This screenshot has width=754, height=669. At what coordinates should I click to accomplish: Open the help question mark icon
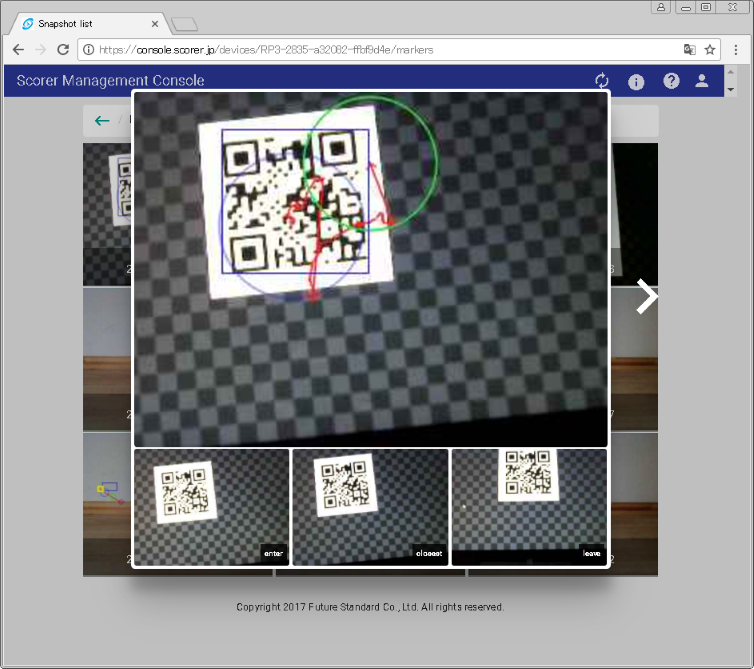click(671, 81)
